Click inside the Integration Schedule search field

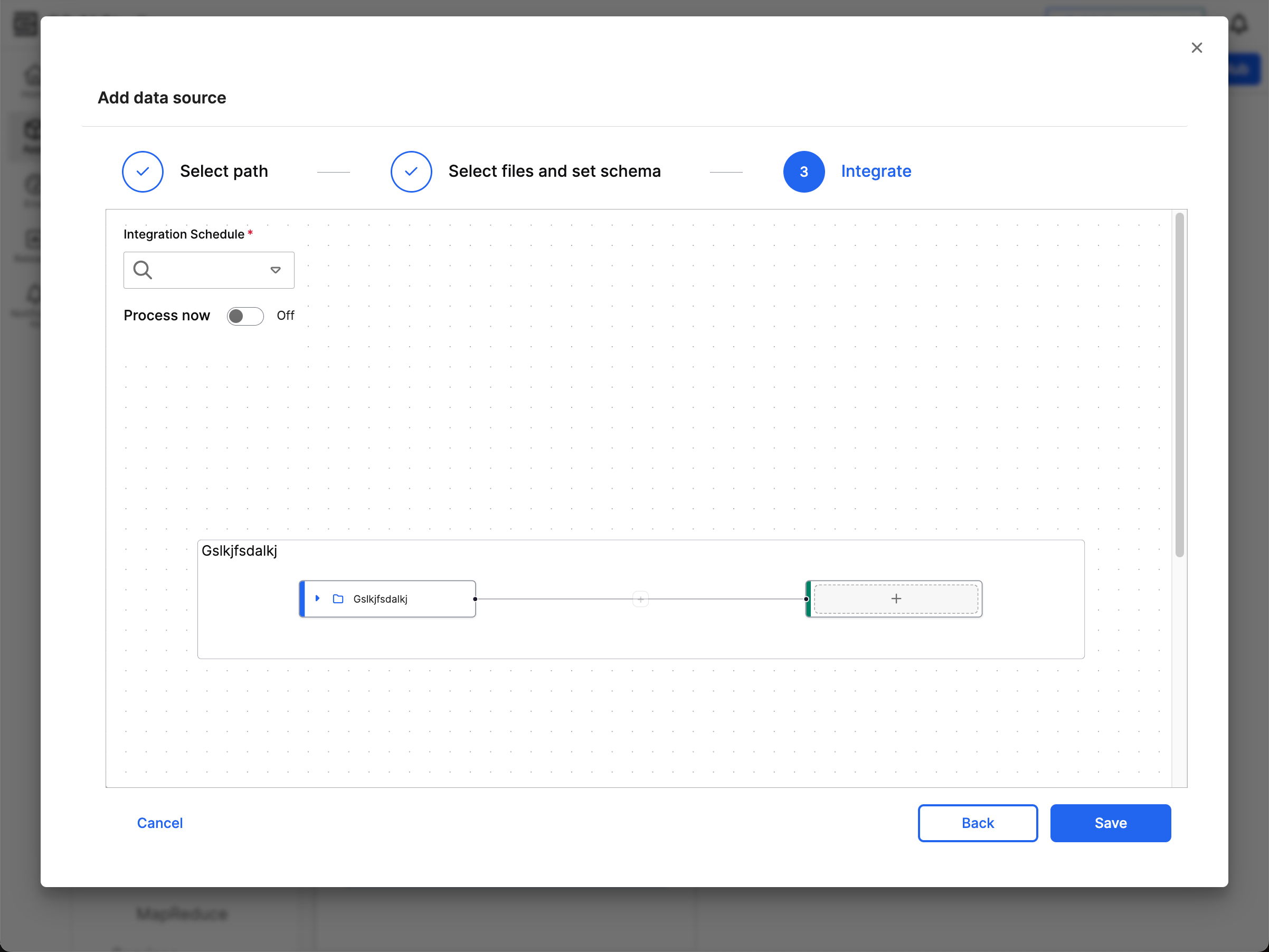pyautogui.click(x=210, y=270)
